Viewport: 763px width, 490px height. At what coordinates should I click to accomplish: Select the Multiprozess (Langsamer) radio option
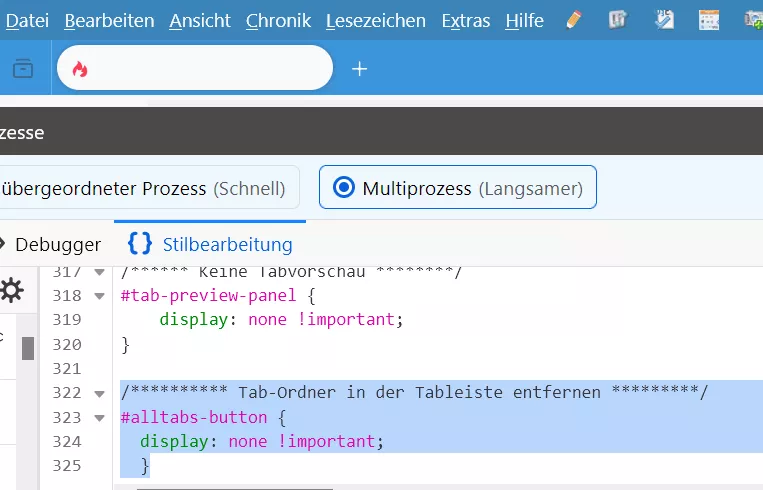(x=457, y=187)
